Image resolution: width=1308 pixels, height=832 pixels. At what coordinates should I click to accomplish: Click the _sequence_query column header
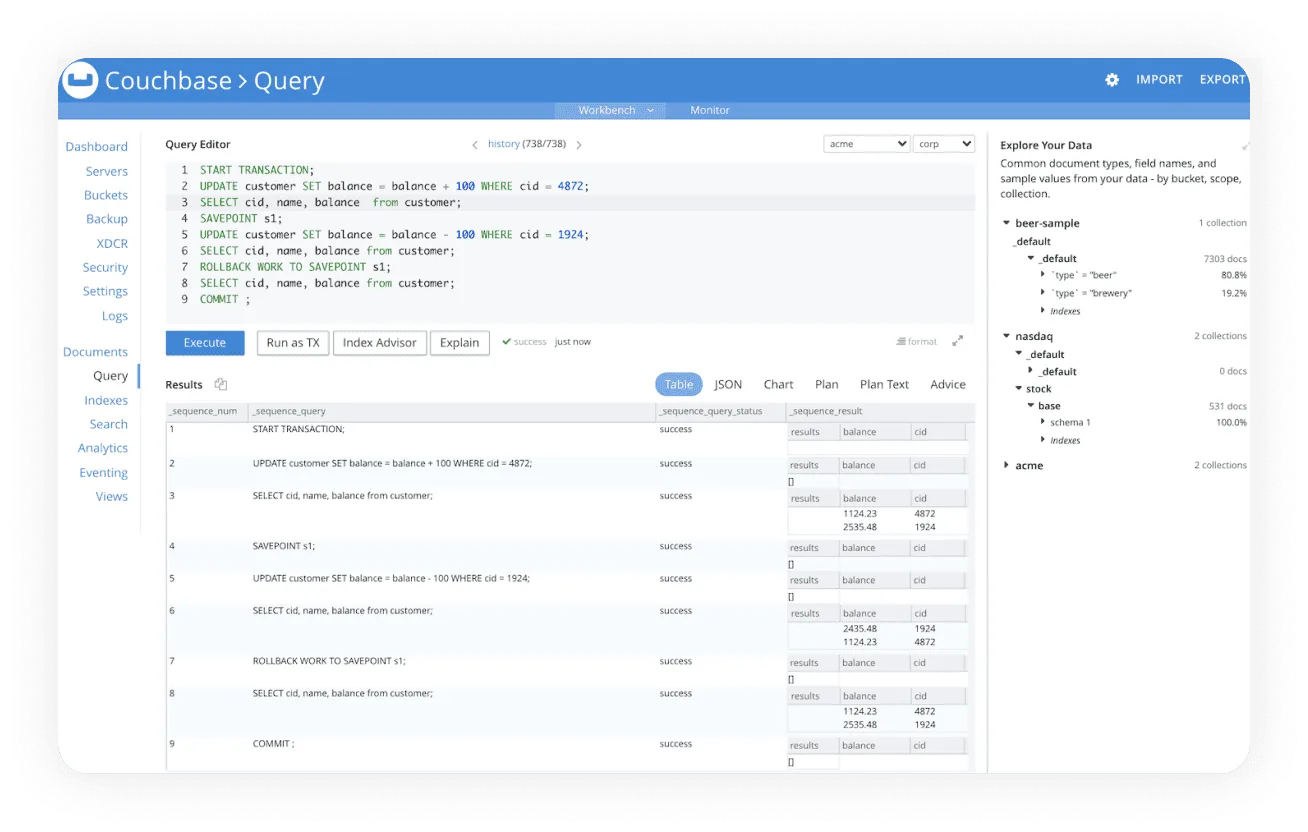[452, 411]
